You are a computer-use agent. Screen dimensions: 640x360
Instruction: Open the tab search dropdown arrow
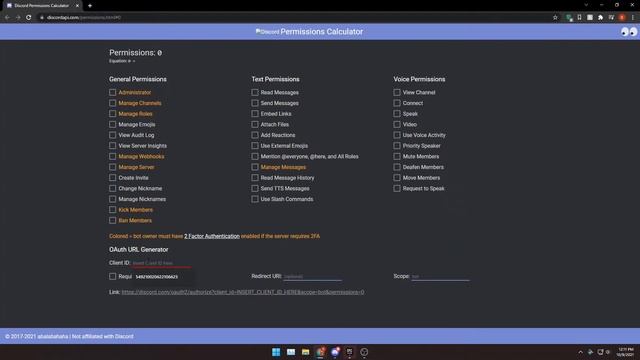pyautogui.click(x=586, y=5)
